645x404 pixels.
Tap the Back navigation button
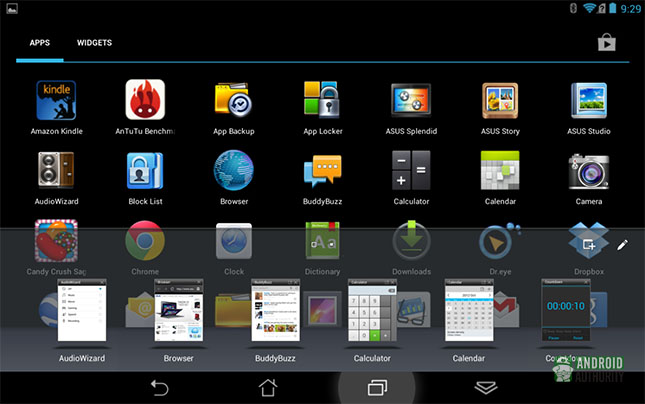click(x=159, y=388)
